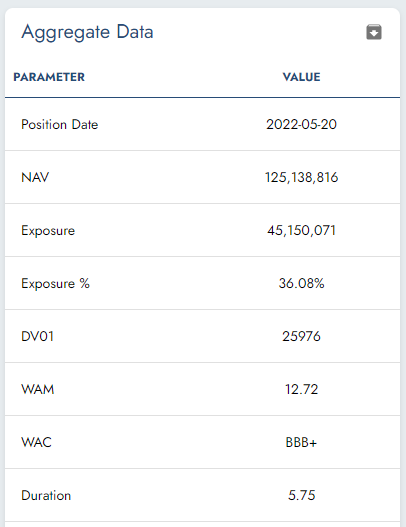Click the NAV value 125,138,816
Image resolution: width=406 pixels, height=527 pixels.
tap(301, 177)
